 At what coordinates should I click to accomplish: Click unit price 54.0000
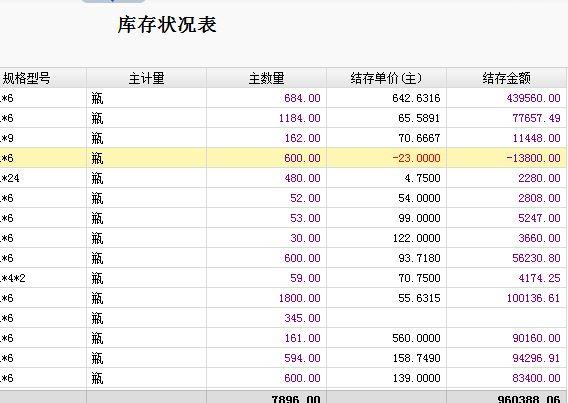[x=386, y=198]
